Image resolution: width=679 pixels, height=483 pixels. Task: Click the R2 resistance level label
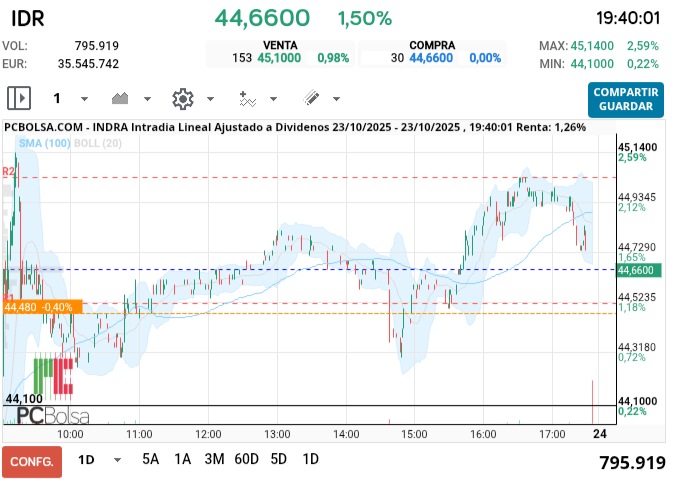pos(8,172)
